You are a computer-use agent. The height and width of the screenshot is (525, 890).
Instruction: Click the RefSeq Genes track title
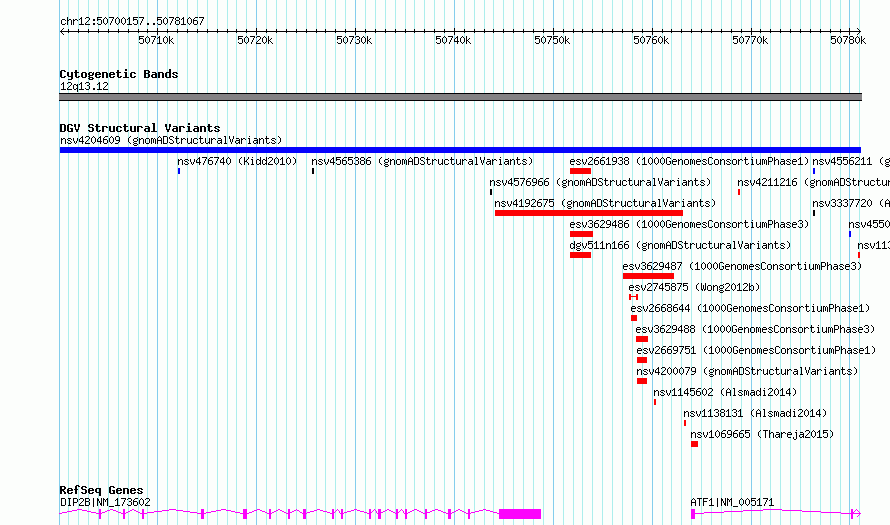(101, 490)
